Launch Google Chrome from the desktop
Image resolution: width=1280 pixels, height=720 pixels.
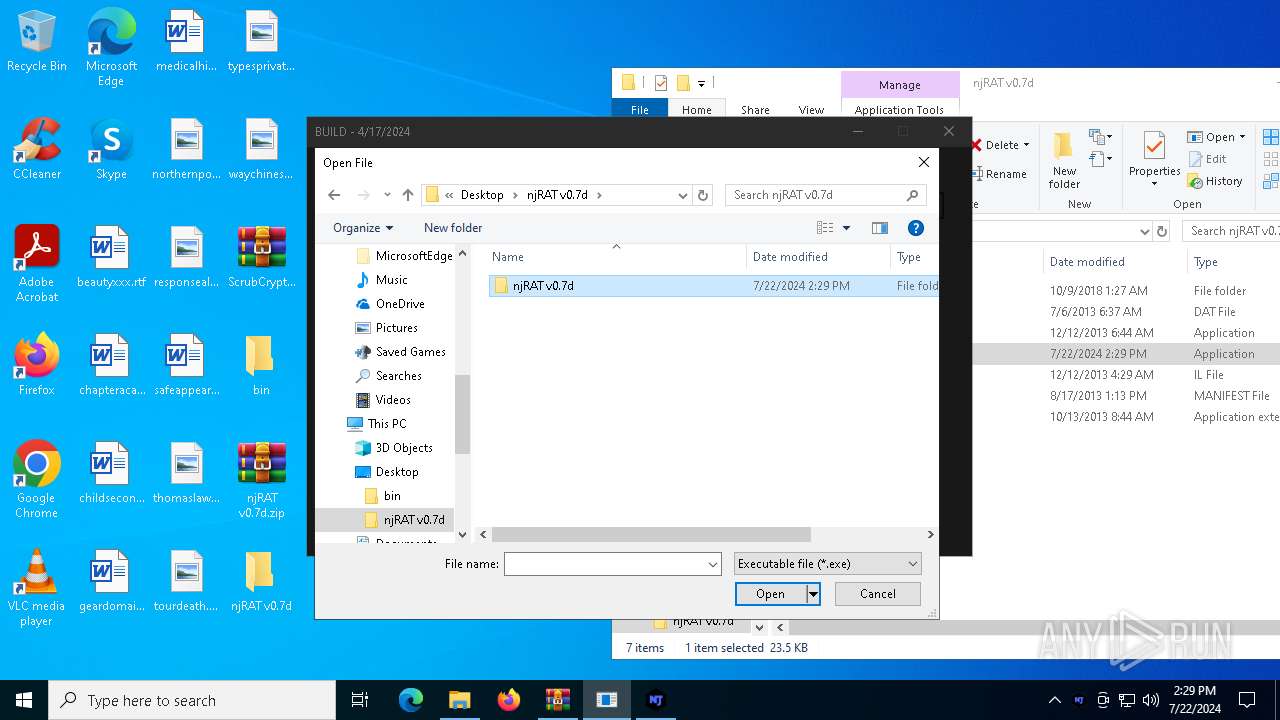pos(37,480)
